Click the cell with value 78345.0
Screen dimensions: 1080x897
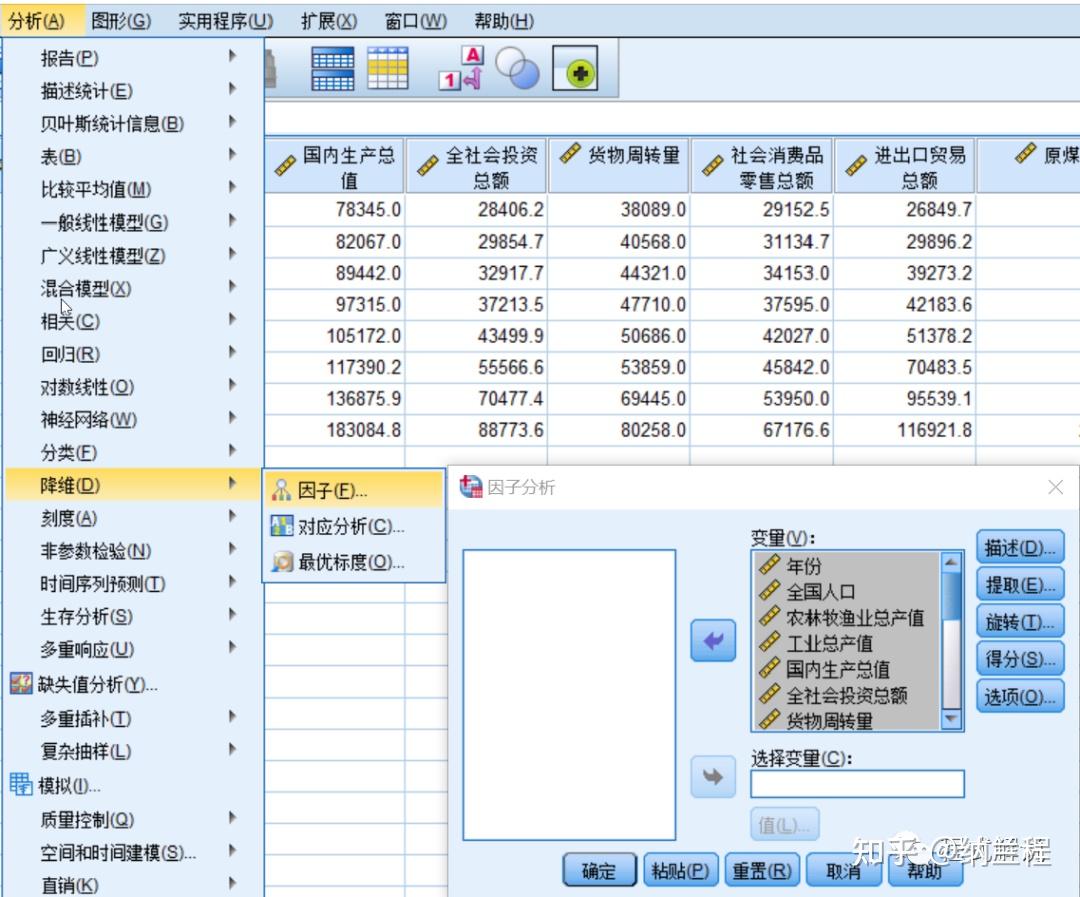click(x=335, y=209)
